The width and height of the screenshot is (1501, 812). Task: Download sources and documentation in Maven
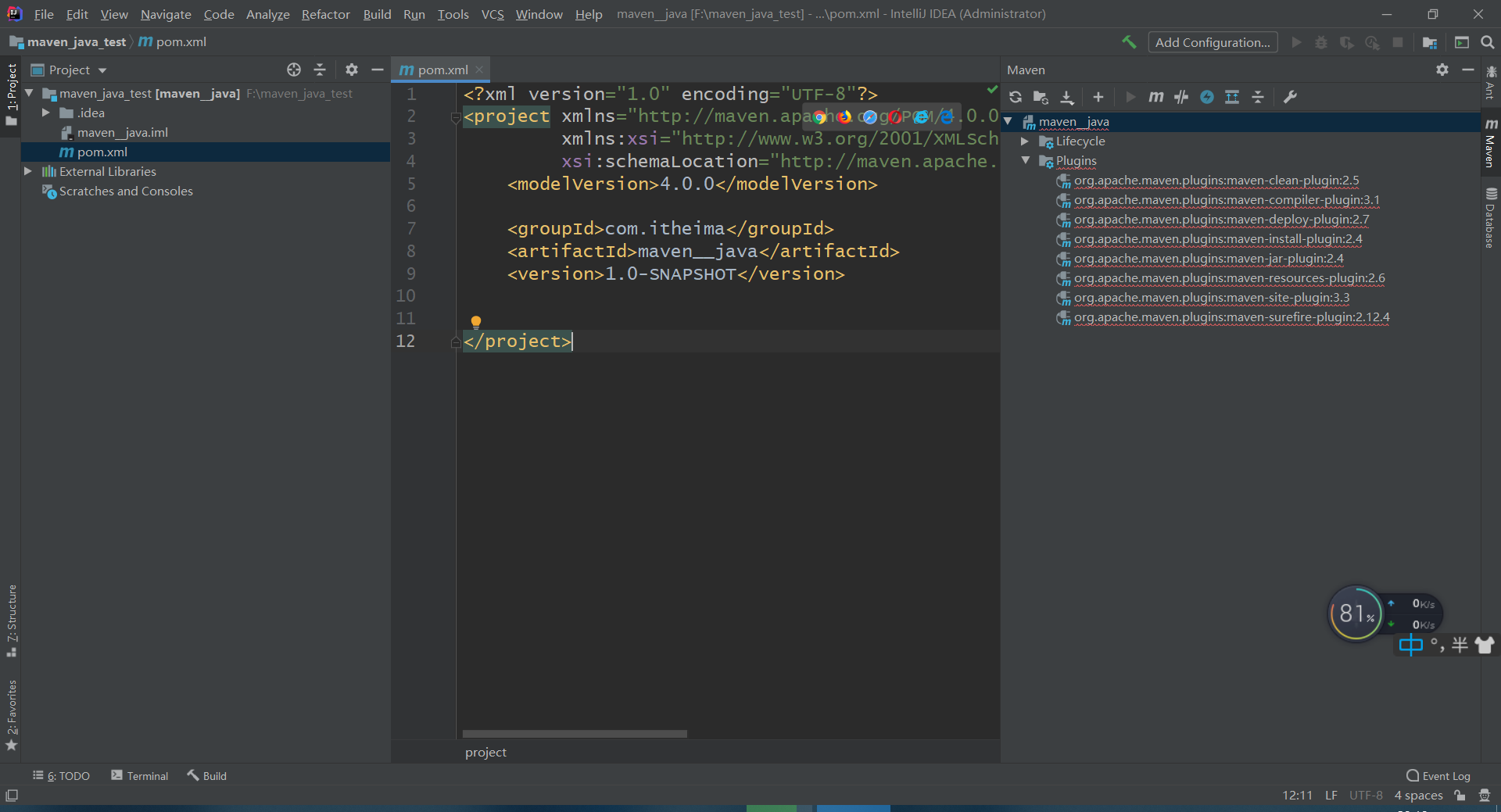pyautogui.click(x=1067, y=97)
